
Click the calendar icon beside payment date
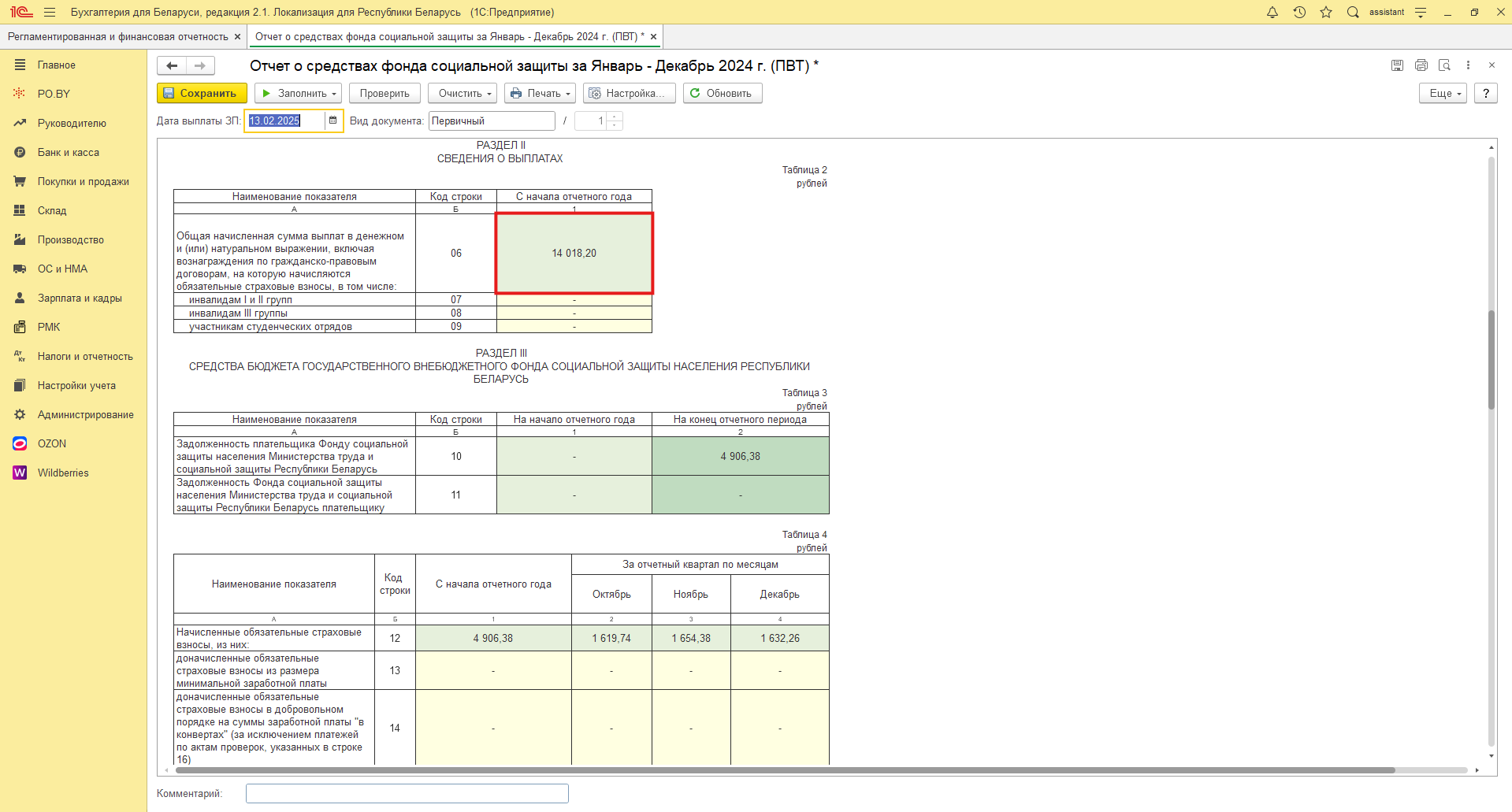click(333, 121)
